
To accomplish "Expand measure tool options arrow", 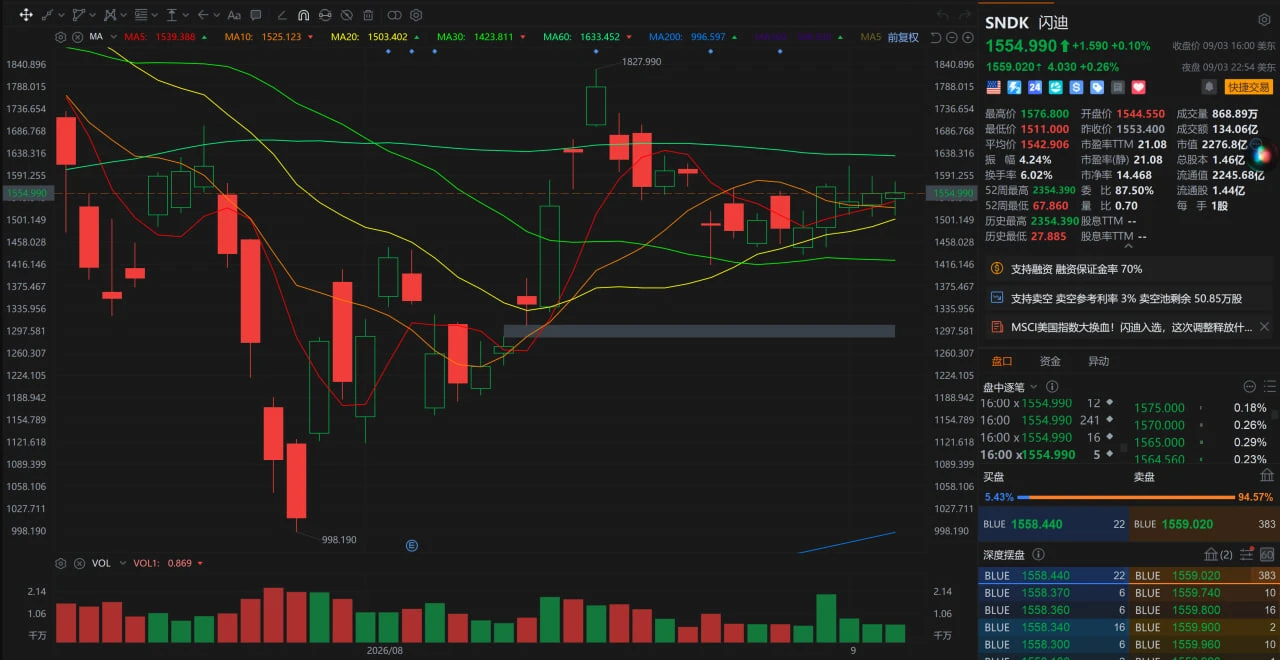I will [x=185, y=15].
